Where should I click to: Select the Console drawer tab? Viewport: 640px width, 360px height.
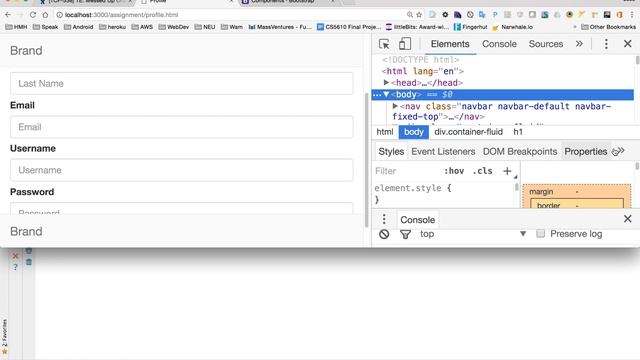point(418,220)
